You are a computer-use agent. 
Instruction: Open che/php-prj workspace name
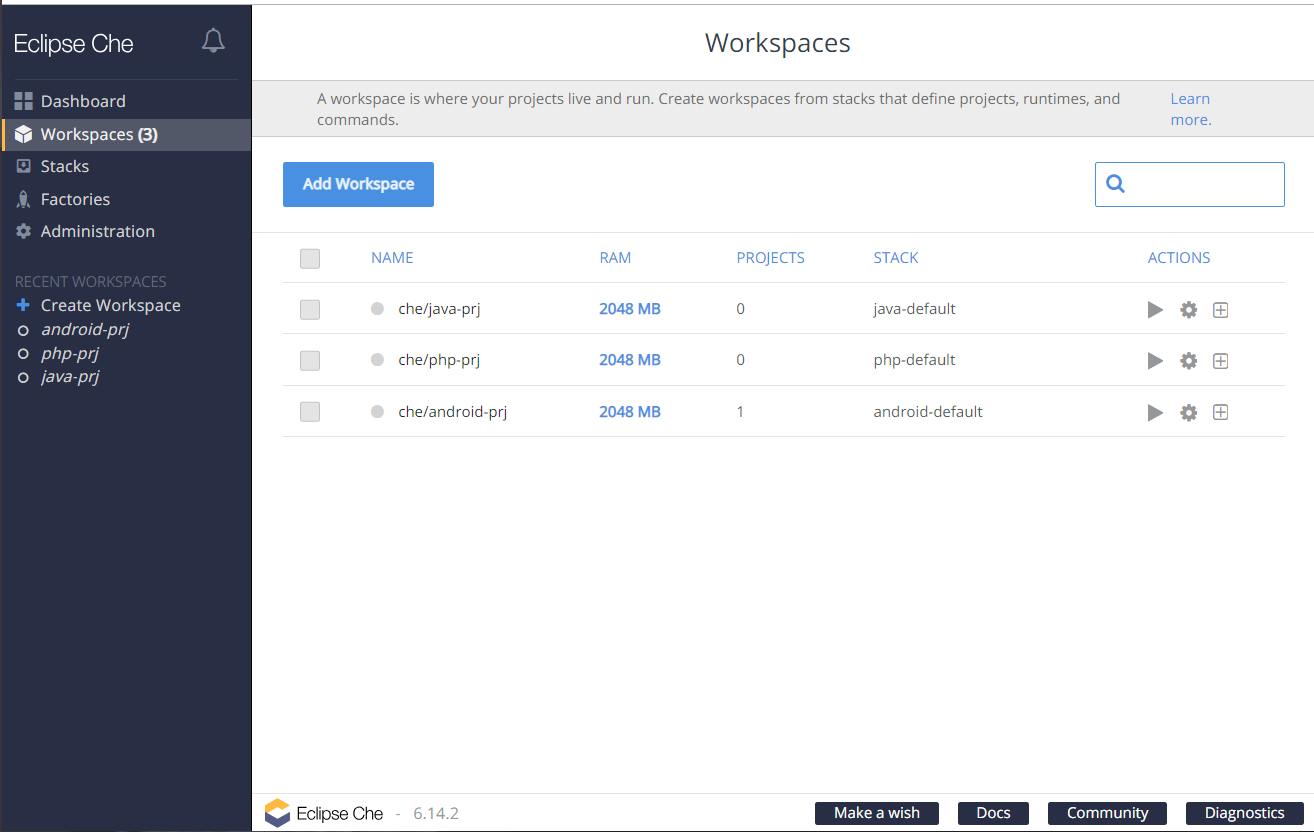pos(439,360)
